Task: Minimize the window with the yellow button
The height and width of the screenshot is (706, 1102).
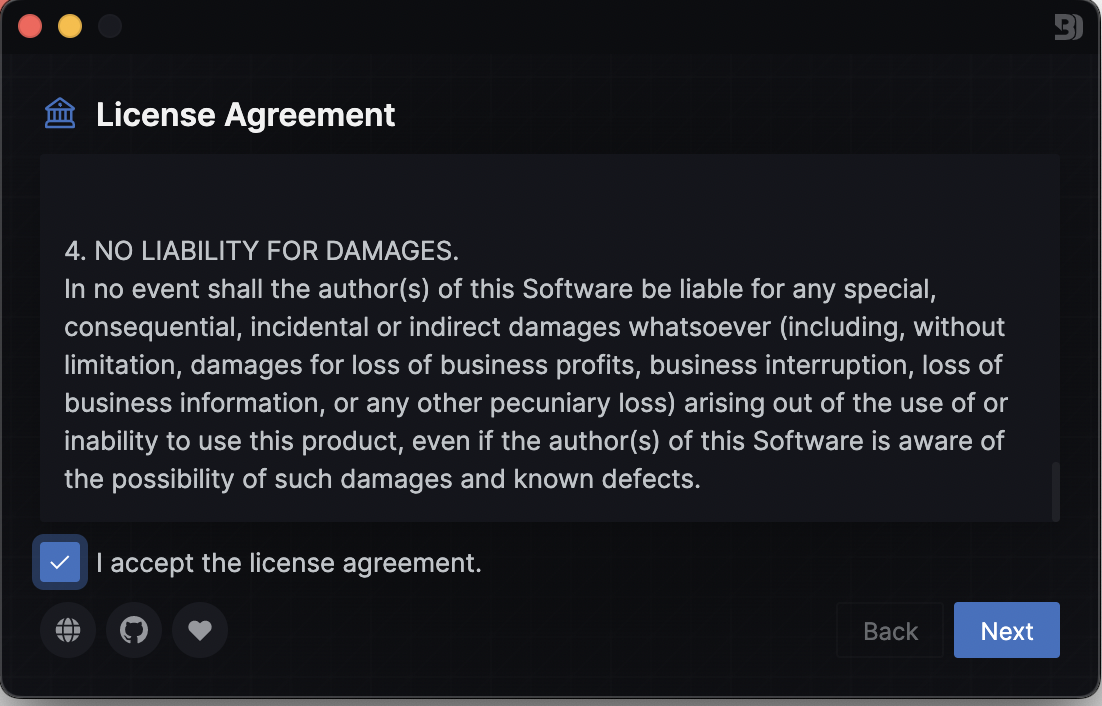Action: point(70,27)
